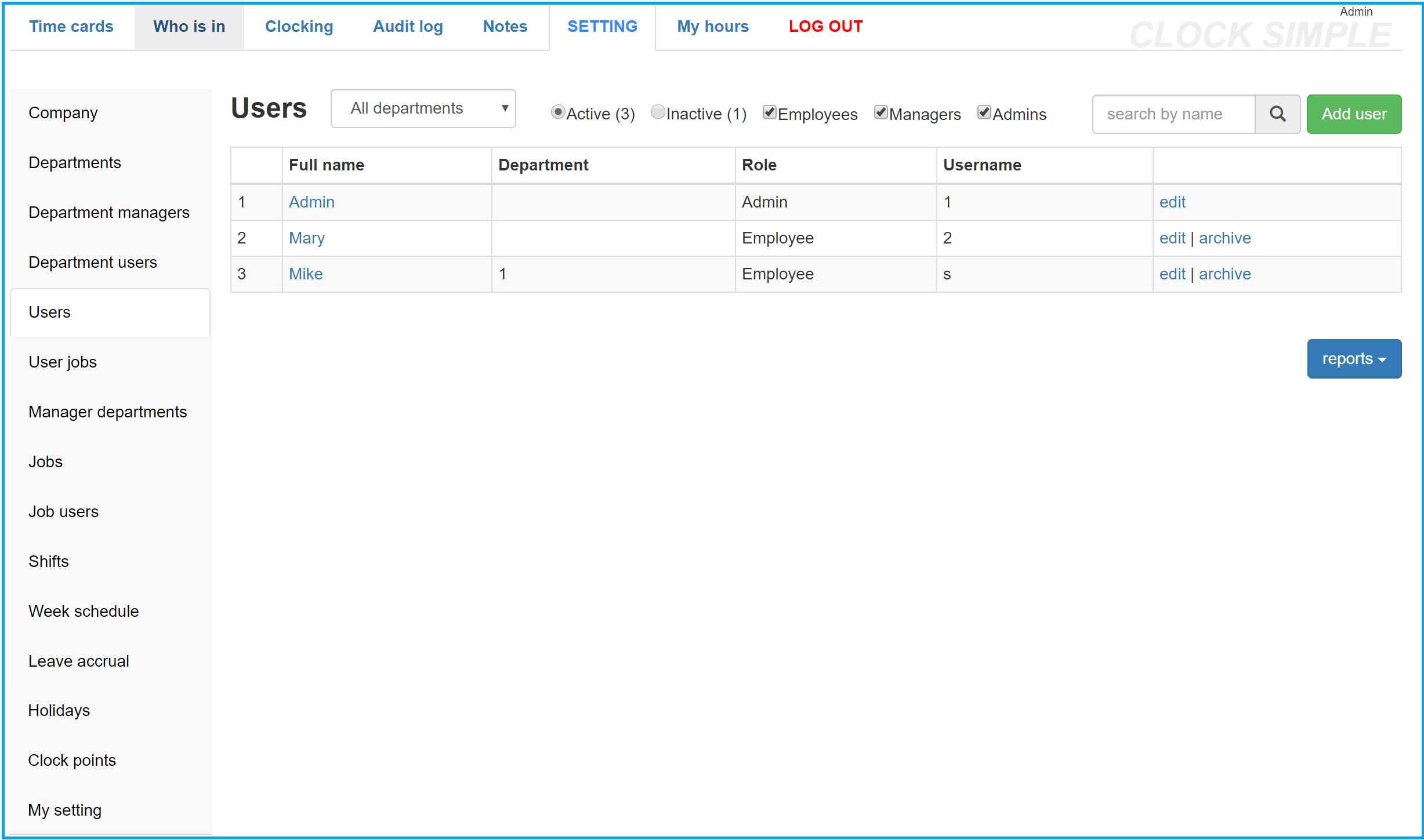
Task: Open User jobs in the sidebar
Action: 110,362
